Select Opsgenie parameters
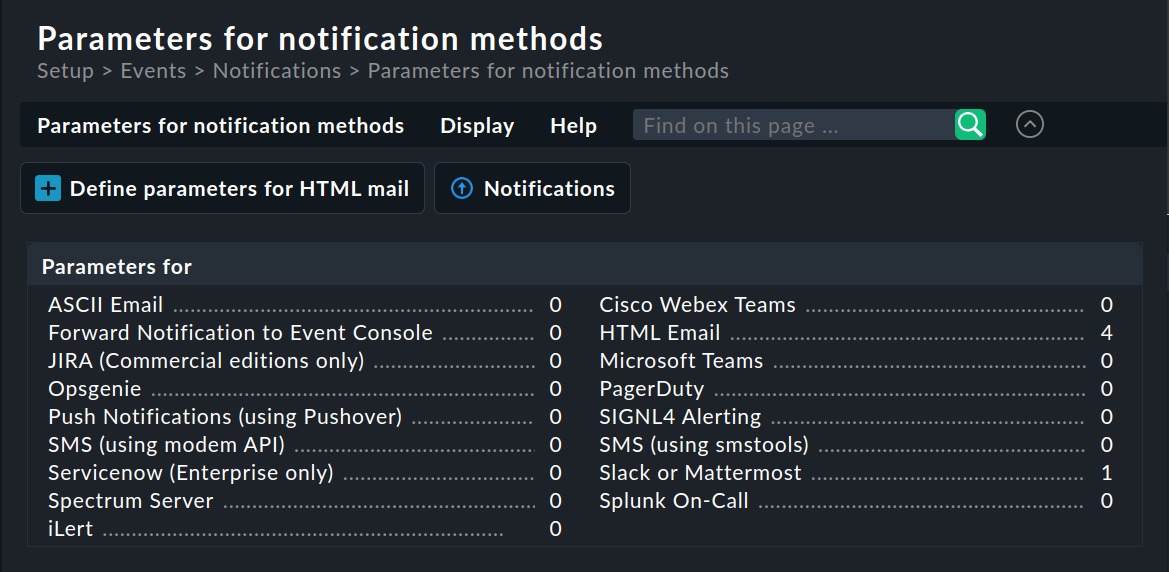 coord(95,389)
